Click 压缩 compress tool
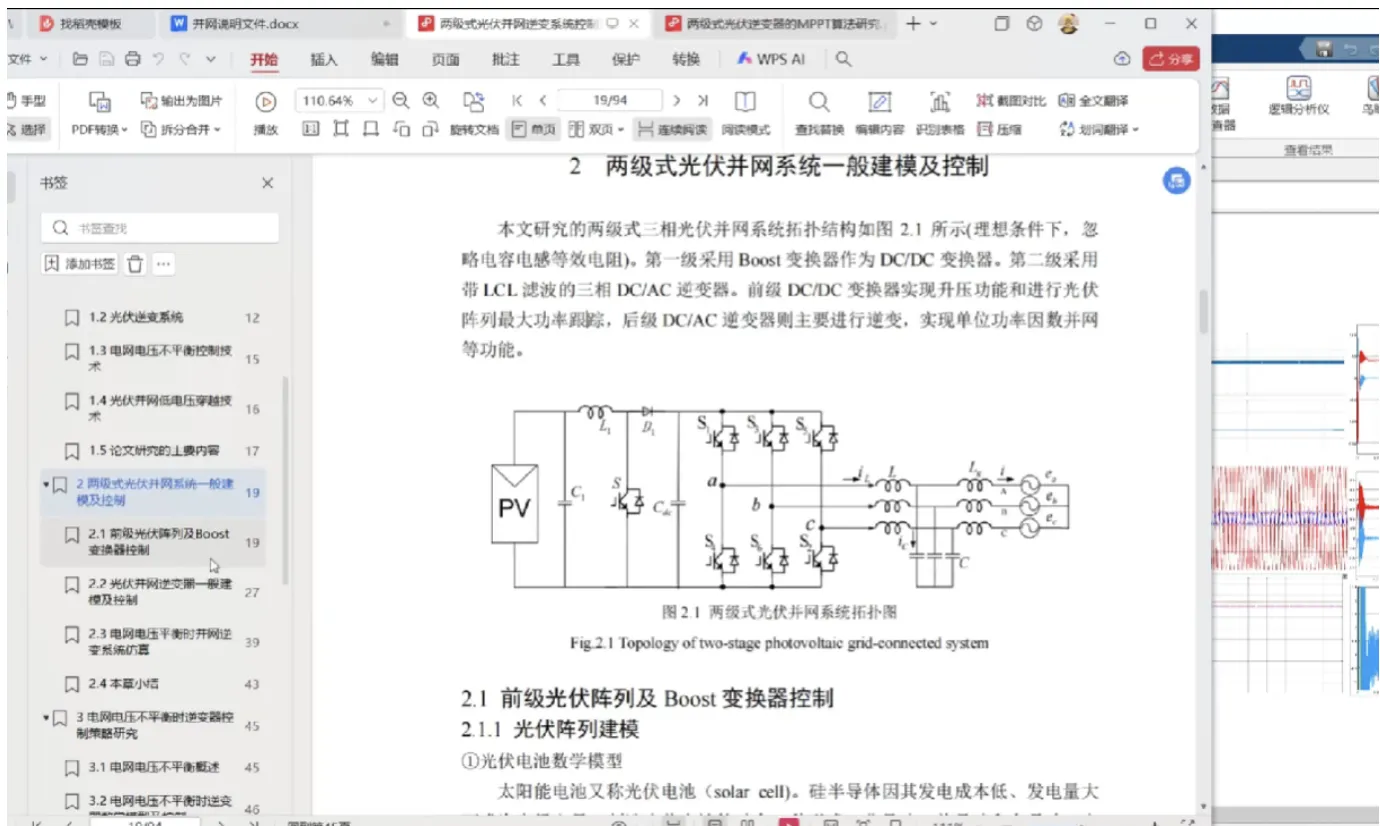The height and width of the screenshot is (826, 1380). [x=999, y=129]
